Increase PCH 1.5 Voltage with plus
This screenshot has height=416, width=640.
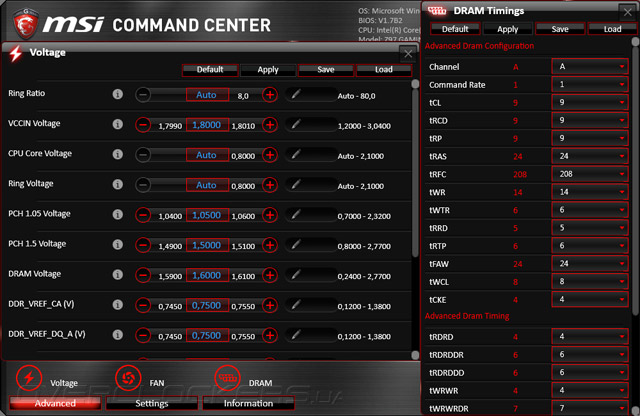click(x=270, y=245)
